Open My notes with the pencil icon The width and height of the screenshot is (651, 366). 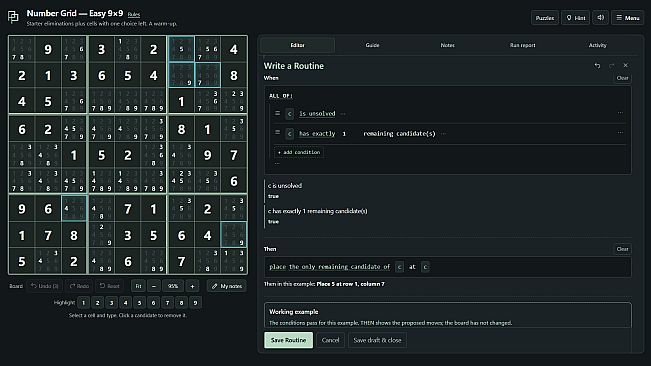tap(227, 286)
